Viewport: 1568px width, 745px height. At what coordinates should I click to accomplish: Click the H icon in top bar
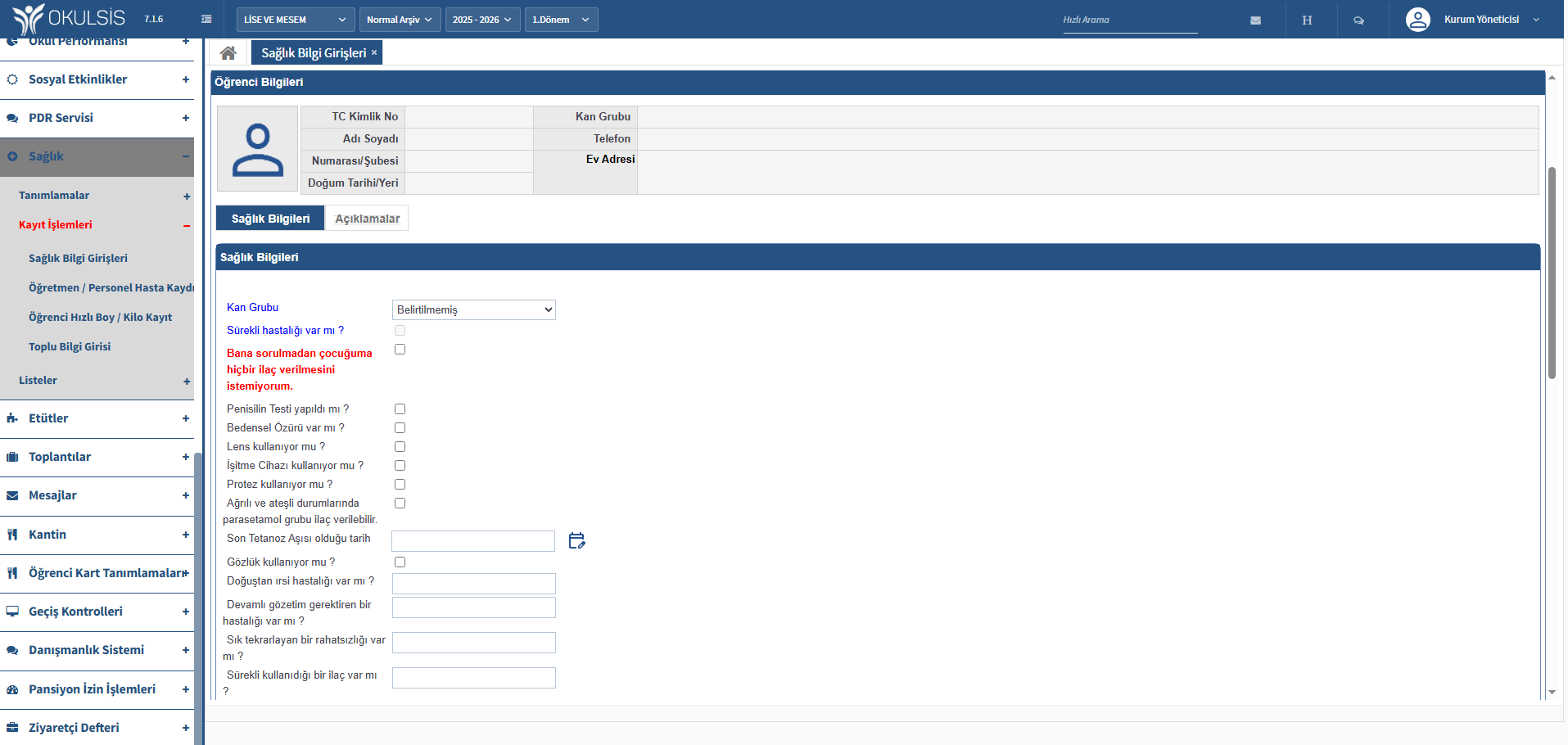click(x=1307, y=20)
